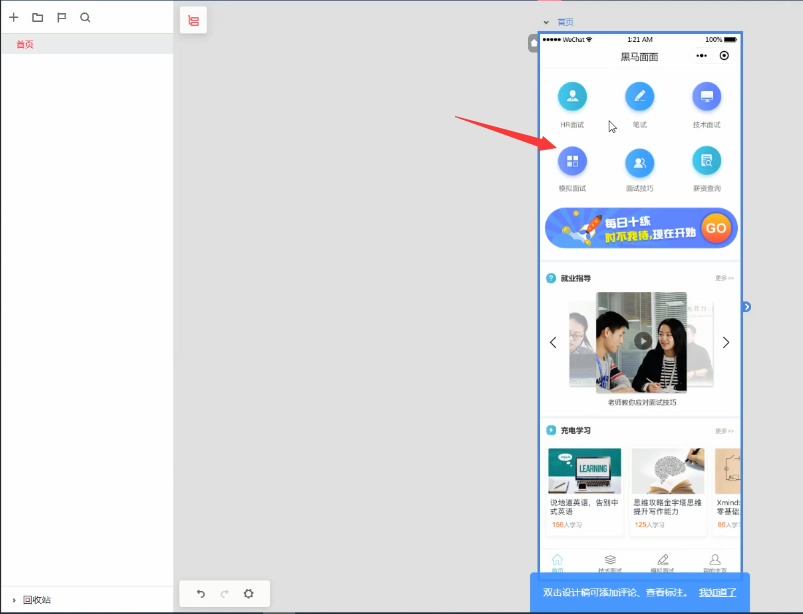Play the interview video in carousel
803x614 pixels.
pos(643,341)
